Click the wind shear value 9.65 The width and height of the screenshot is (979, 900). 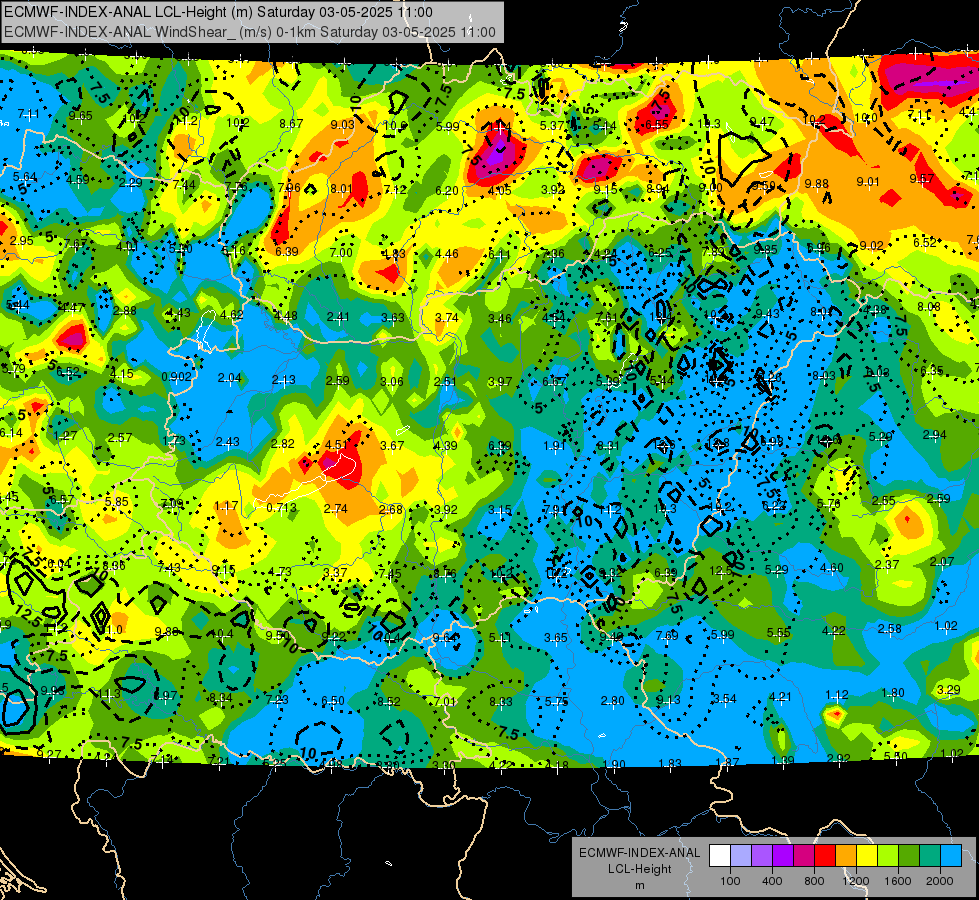click(x=81, y=116)
